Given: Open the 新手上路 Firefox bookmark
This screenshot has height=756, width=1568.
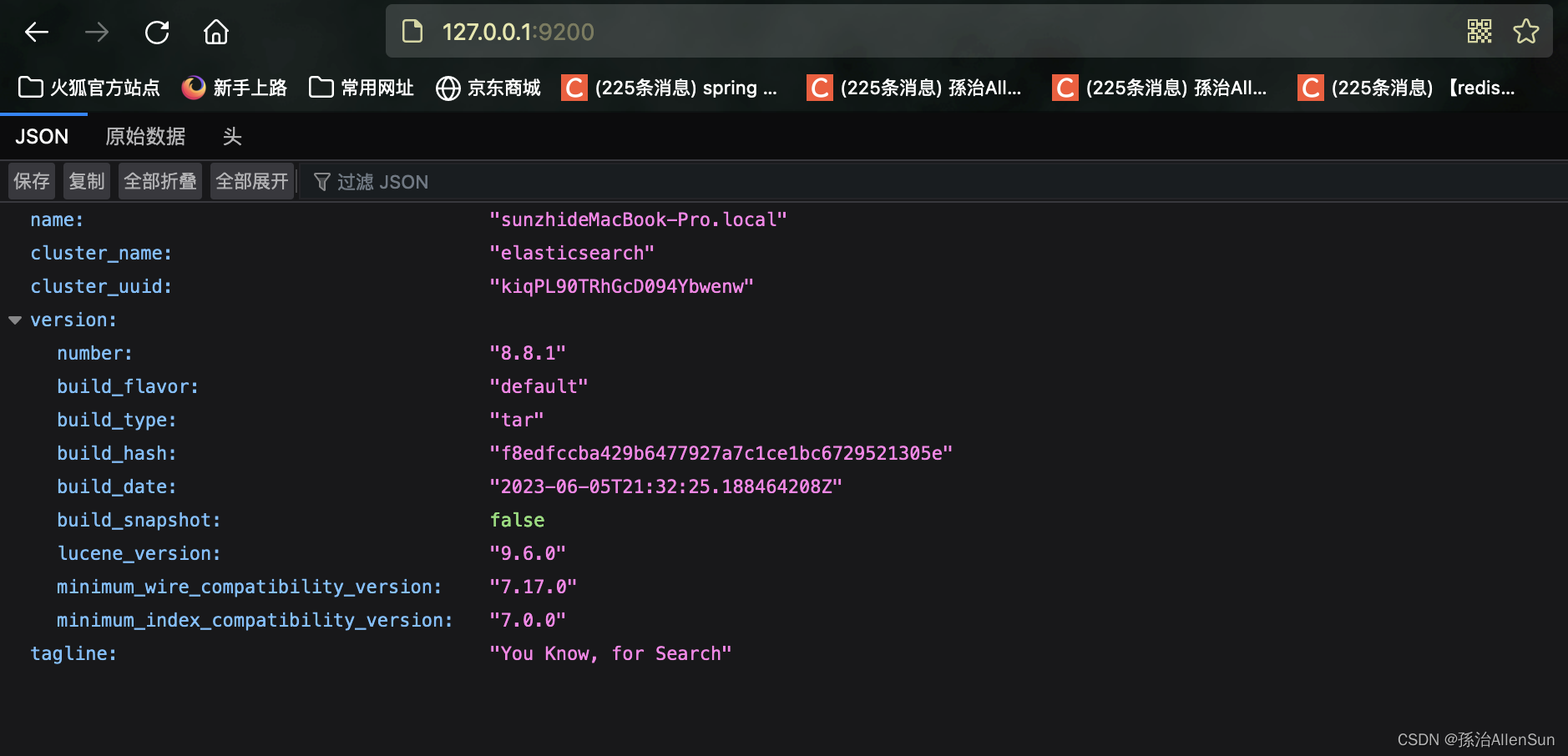Looking at the screenshot, I should tap(235, 88).
